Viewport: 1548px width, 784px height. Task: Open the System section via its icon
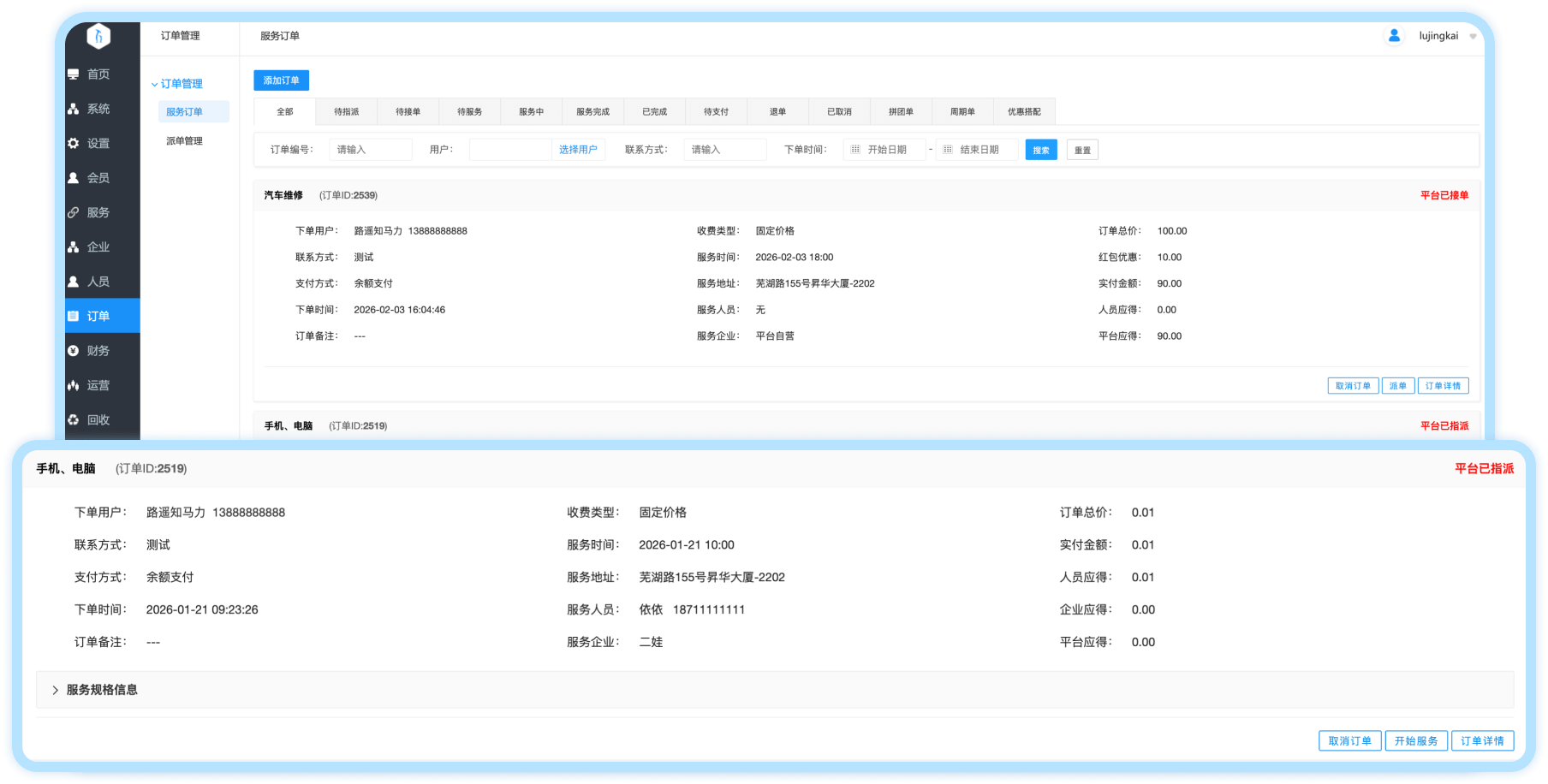[74, 109]
